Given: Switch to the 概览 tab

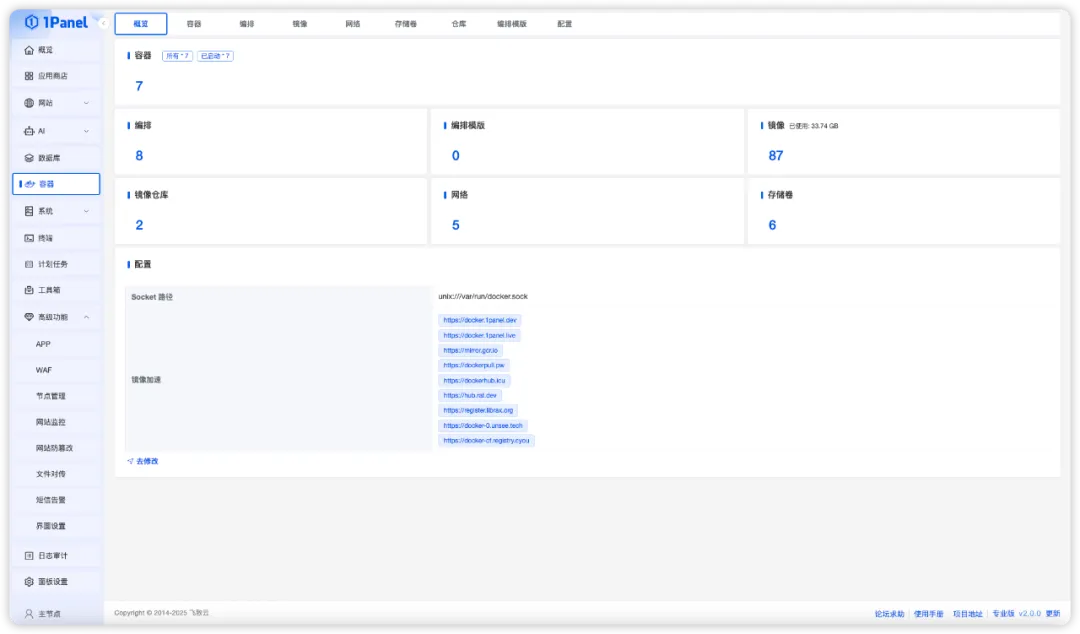Looking at the screenshot, I should pyautogui.click(x=141, y=23).
